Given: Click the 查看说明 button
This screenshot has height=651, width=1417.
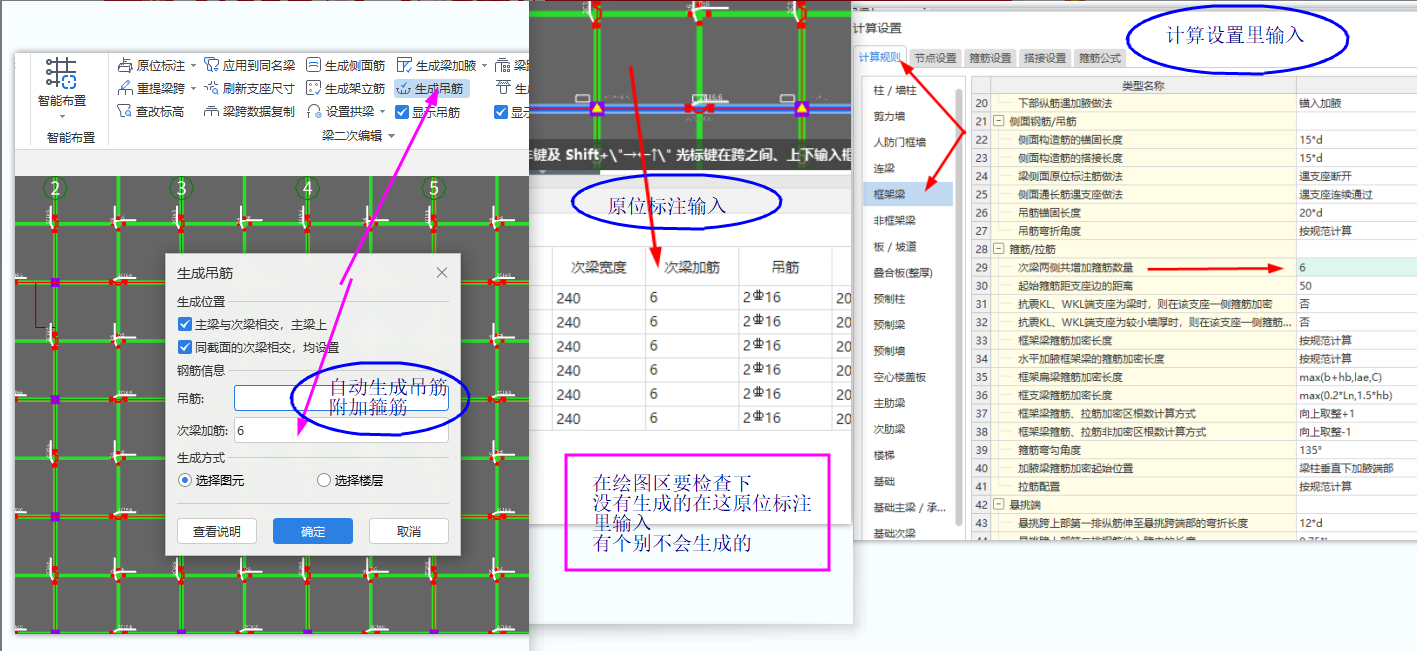Looking at the screenshot, I should click(x=217, y=531).
